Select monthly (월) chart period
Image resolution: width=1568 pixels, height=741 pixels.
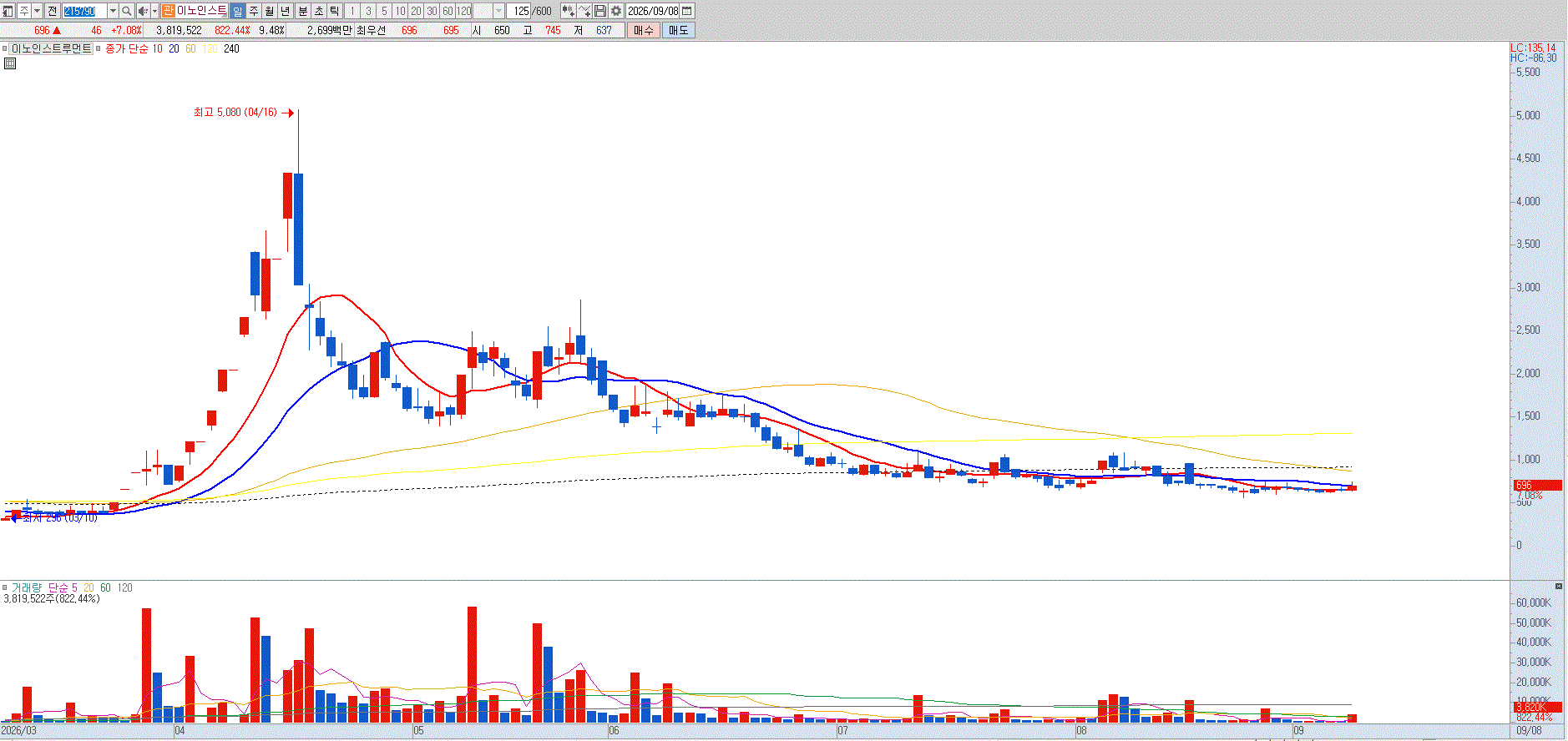pos(270,11)
